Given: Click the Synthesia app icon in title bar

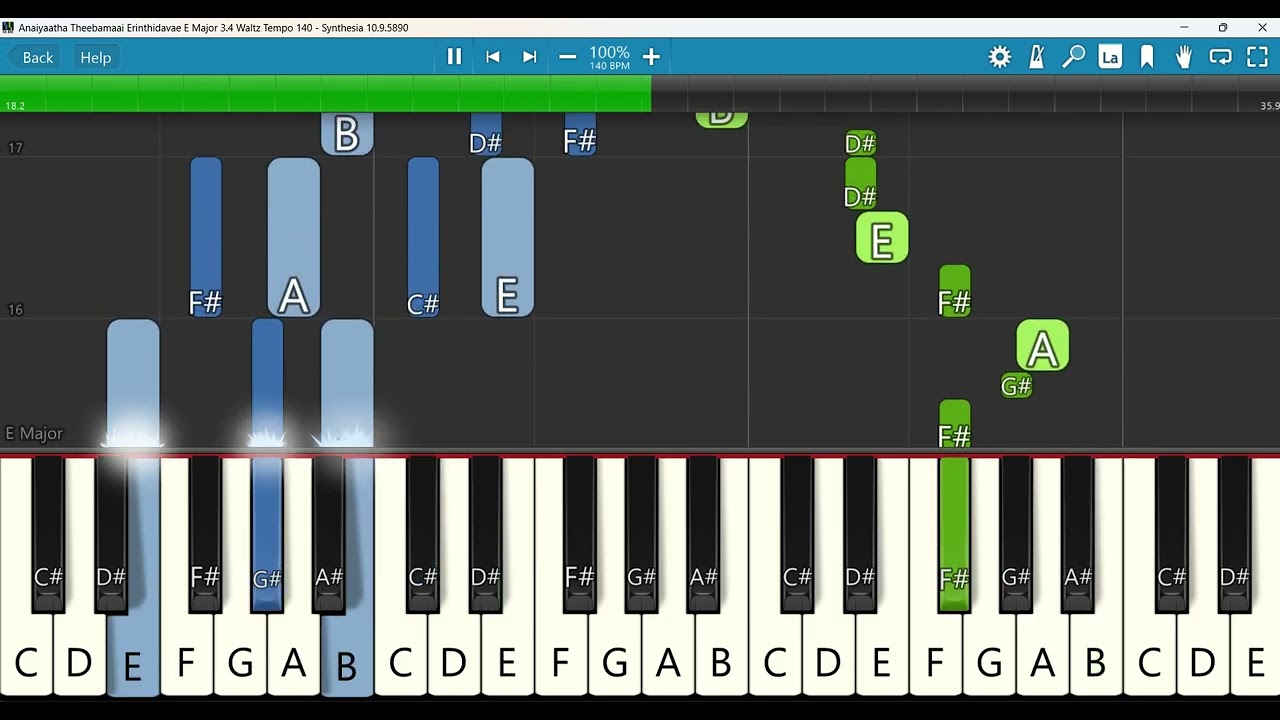Looking at the screenshot, I should pyautogui.click(x=8, y=27).
